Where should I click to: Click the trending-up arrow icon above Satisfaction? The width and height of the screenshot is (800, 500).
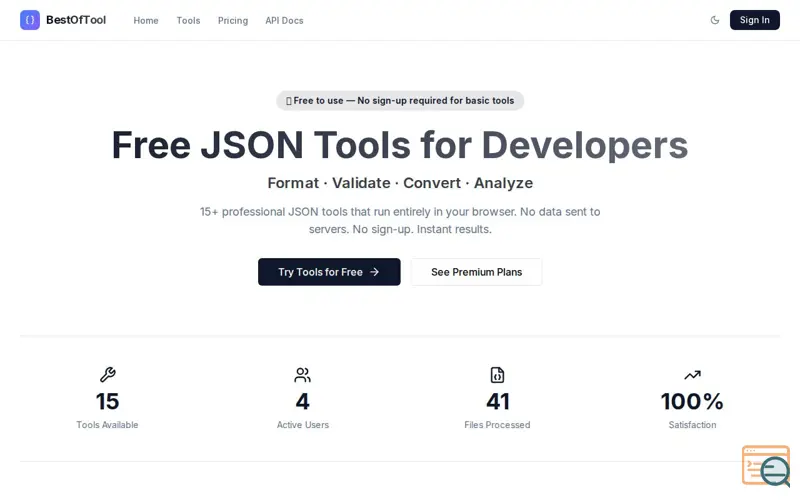click(692, 375)
